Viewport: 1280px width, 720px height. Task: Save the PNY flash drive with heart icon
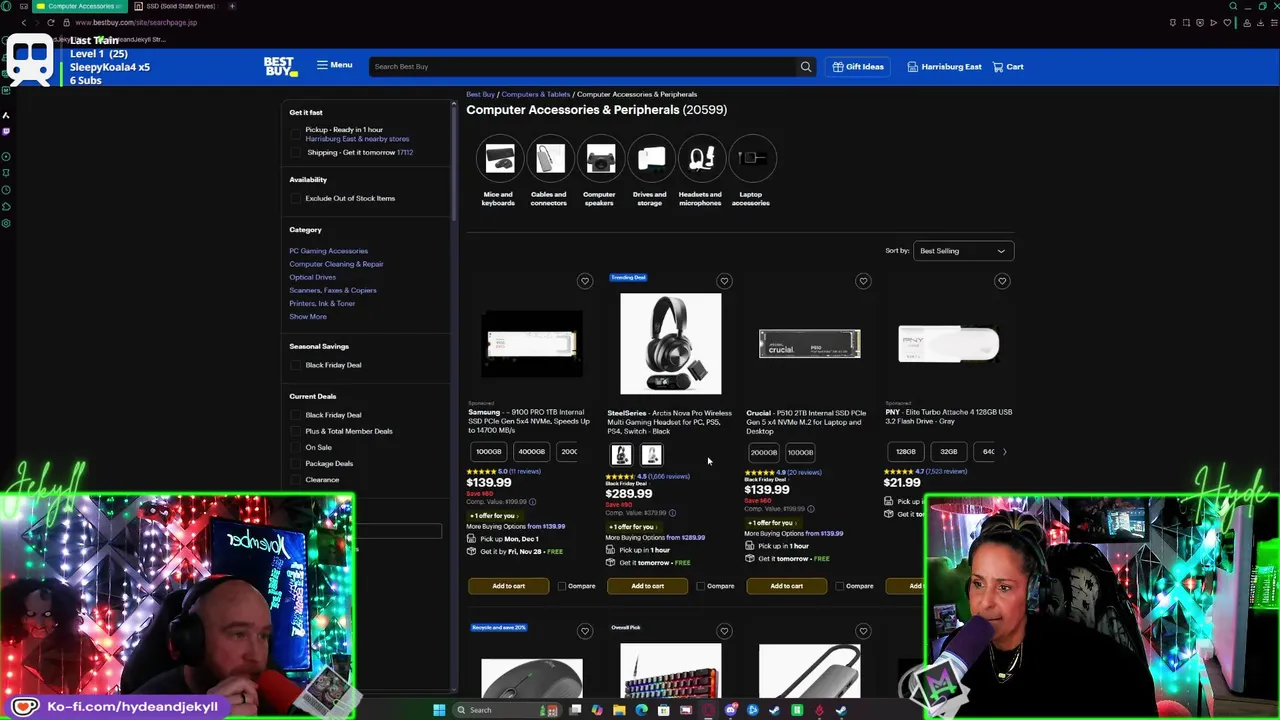pyautogui.click(x=1002, y=281)
